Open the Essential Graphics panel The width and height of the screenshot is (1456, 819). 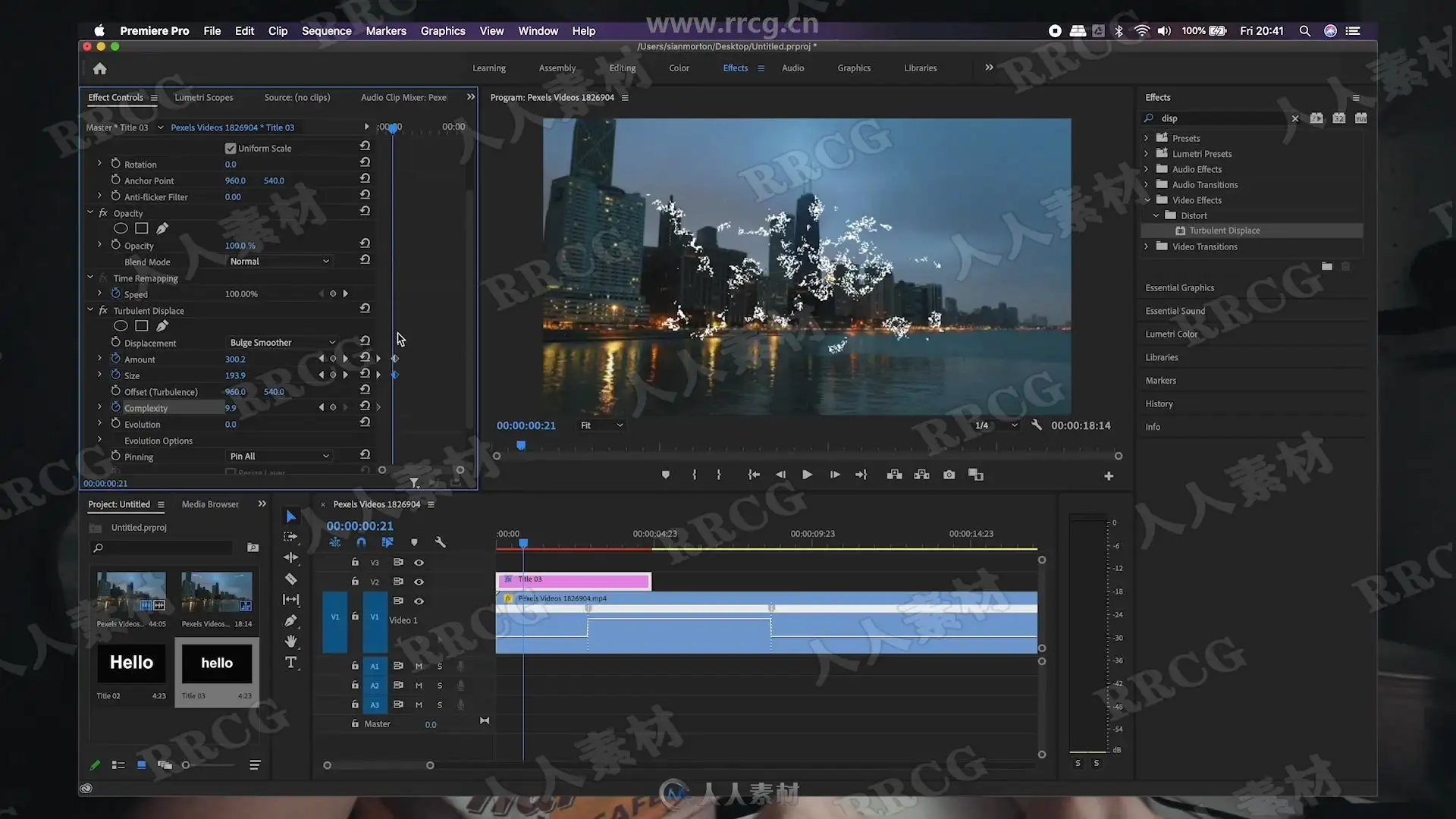point(1179,287)
